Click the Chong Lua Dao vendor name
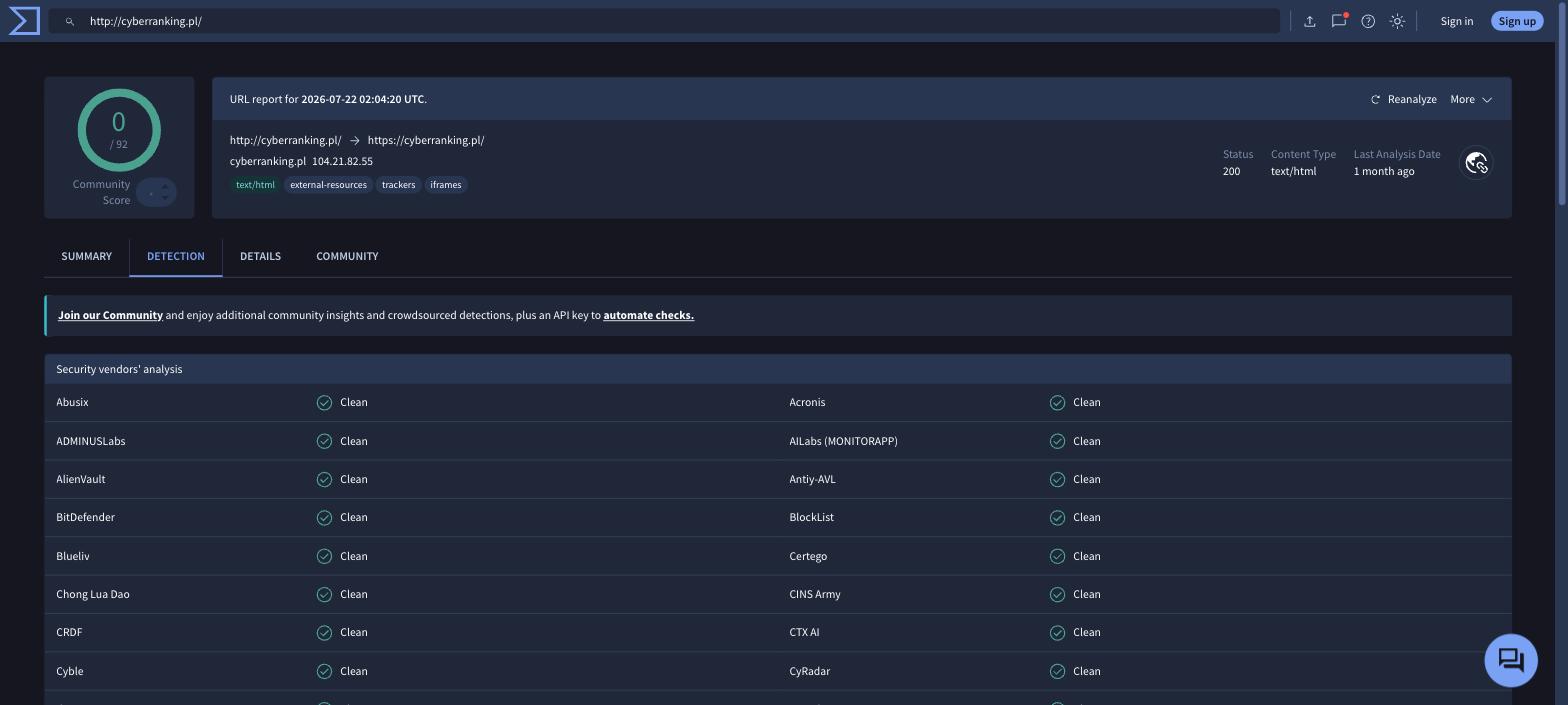 [x=93, y=595]
